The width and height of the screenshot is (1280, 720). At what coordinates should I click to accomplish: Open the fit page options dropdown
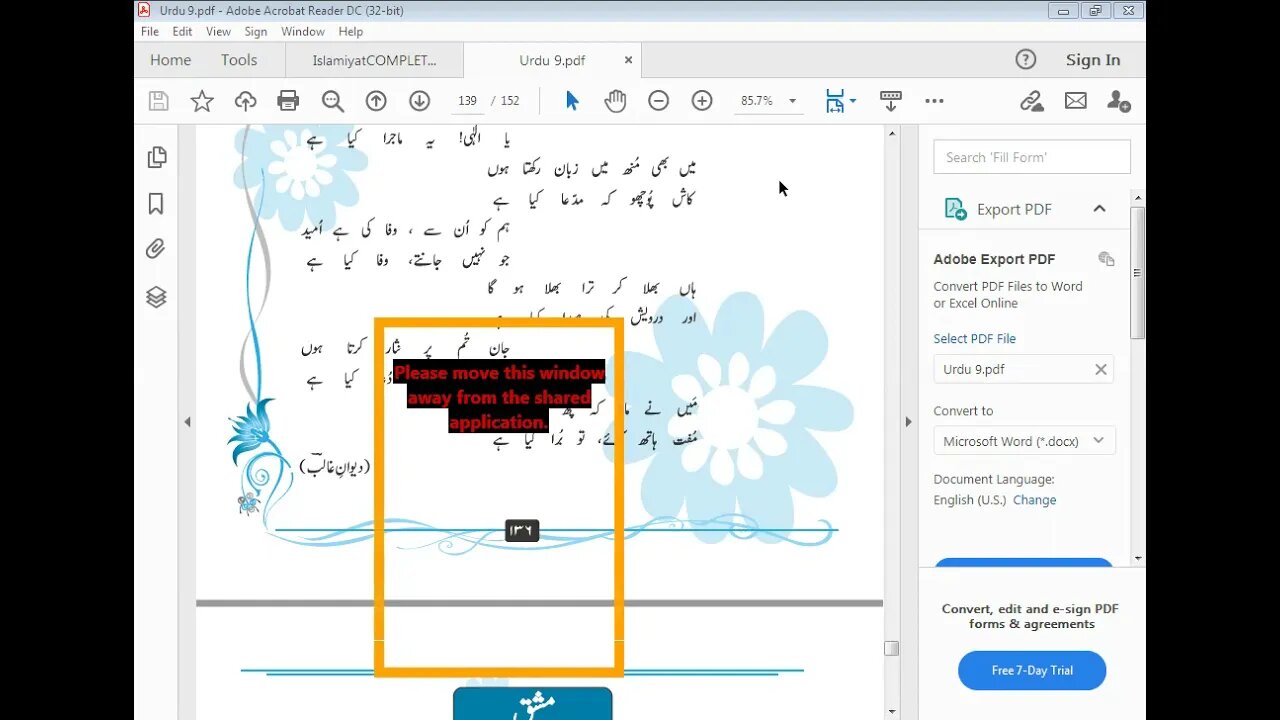click(852, 101)
